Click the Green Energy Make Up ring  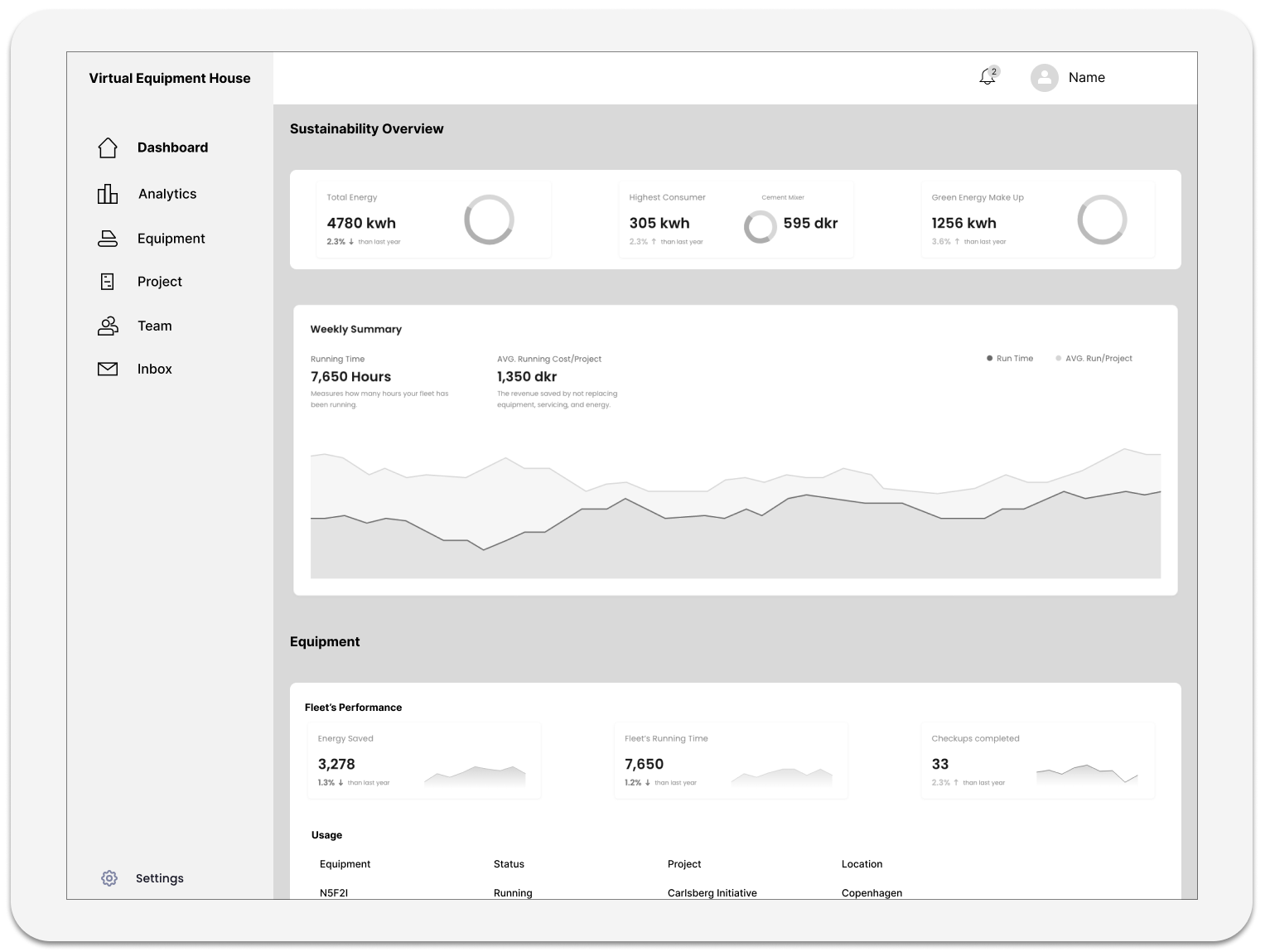[x=1101, y=220]
